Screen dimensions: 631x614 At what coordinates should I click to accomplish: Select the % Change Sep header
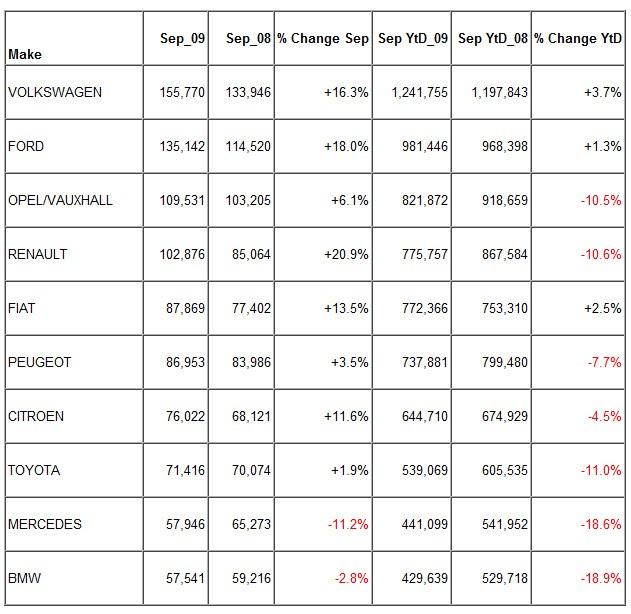coord(323,38)
